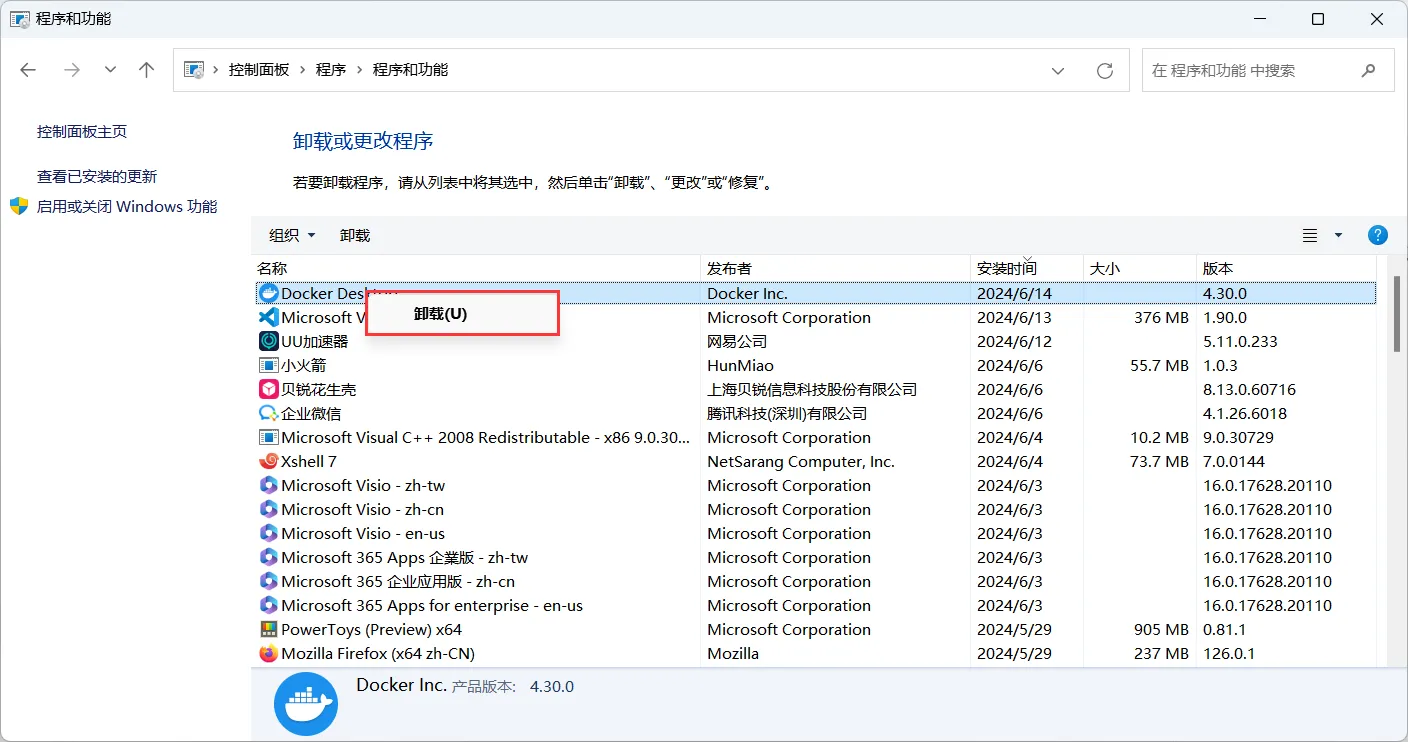Open the view options dropdown arrow
Viewport: 1408px width, 742px height.
1339,235
